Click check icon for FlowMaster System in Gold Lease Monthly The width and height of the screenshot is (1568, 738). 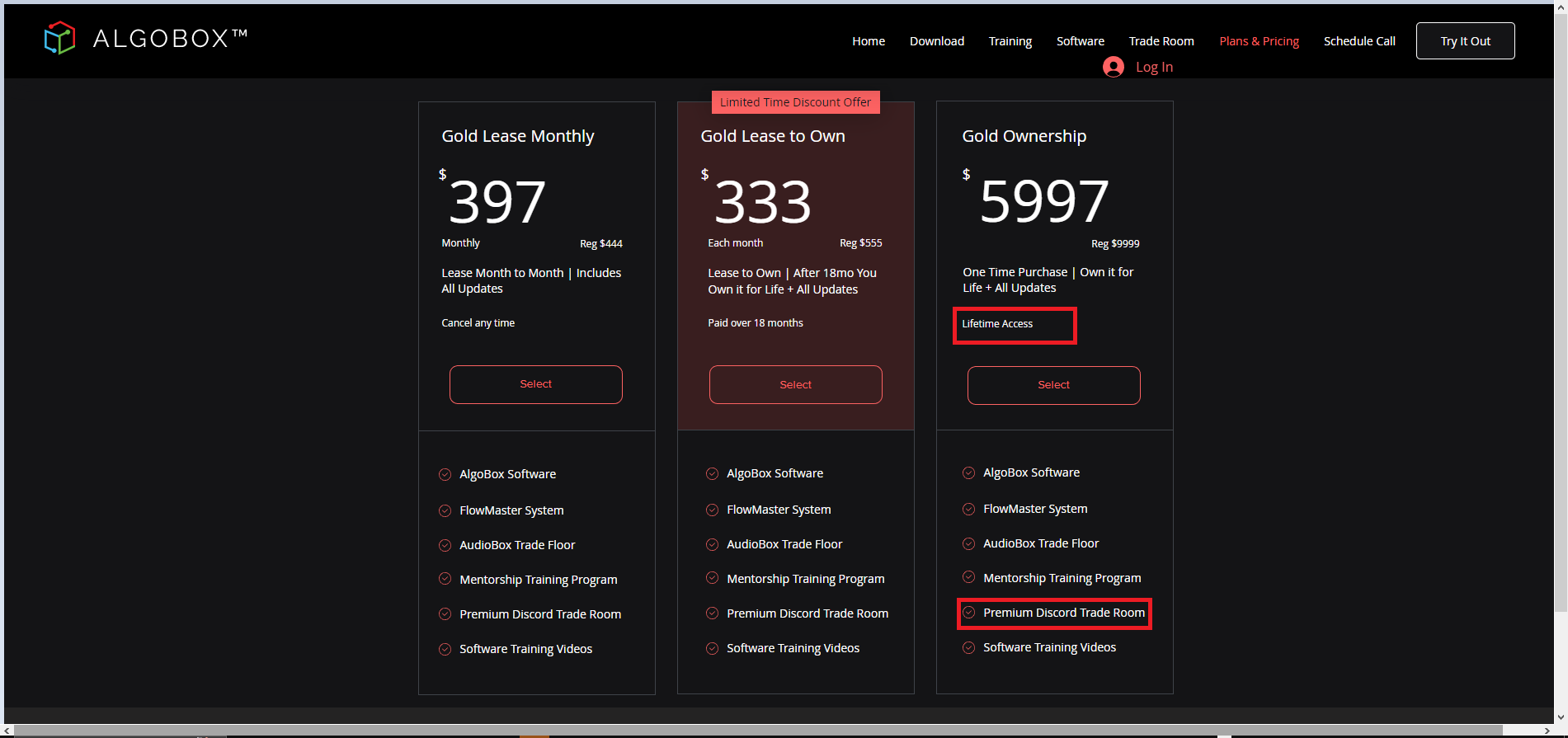coord(445,510)
